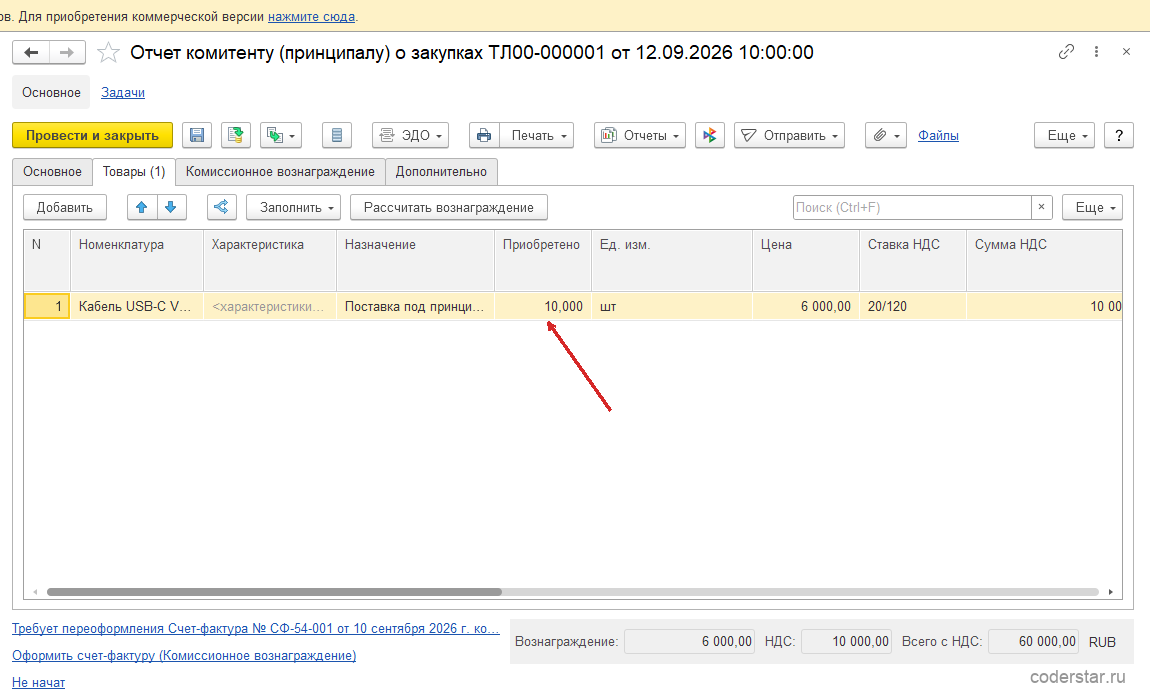Open link Оформить счет-фактуру (Комиссионное вознаграждение)
This screenshot has height=700, width=1150.
[x=184, y=655]
